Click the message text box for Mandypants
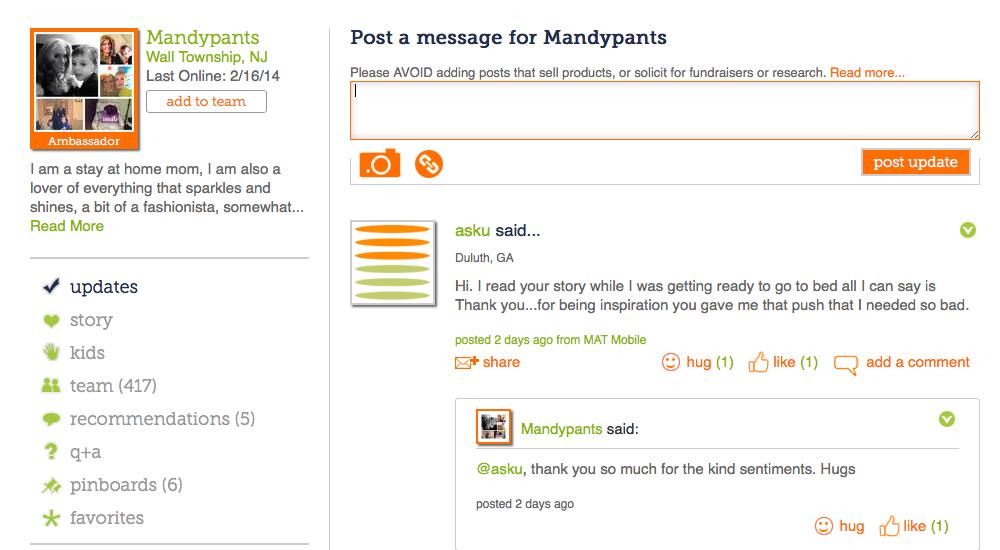 click(x=665, y=110)
